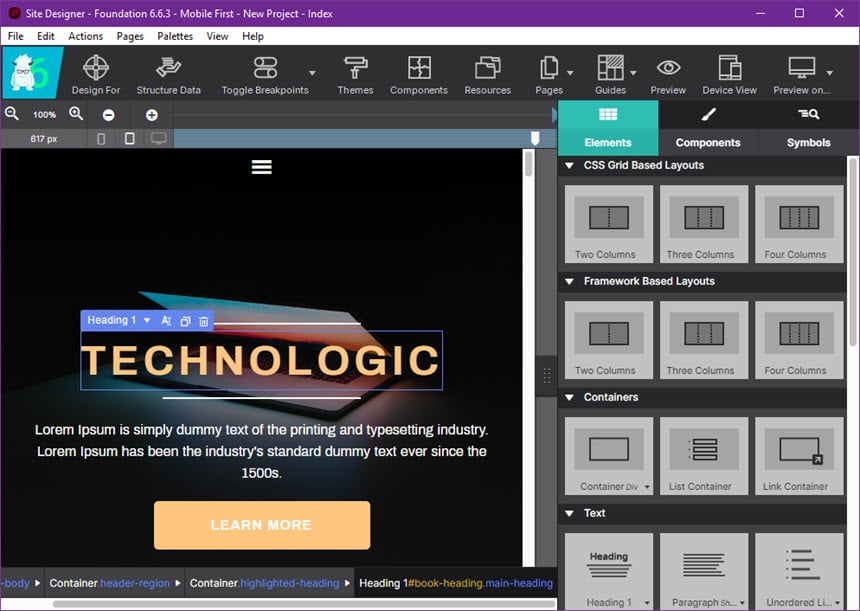Switch to the Symbols tab
Screen dimensions: 860x611
(x=808, y=128)
